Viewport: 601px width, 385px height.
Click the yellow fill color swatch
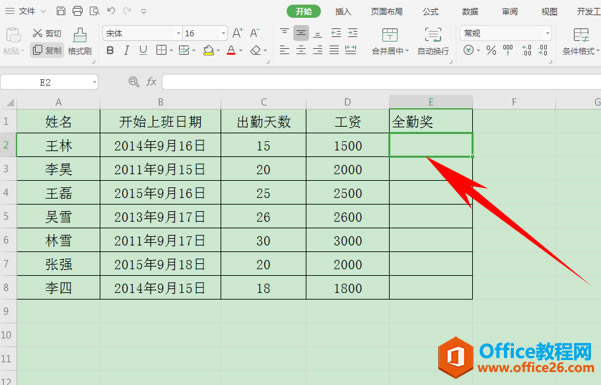click(x=209, y=50)
